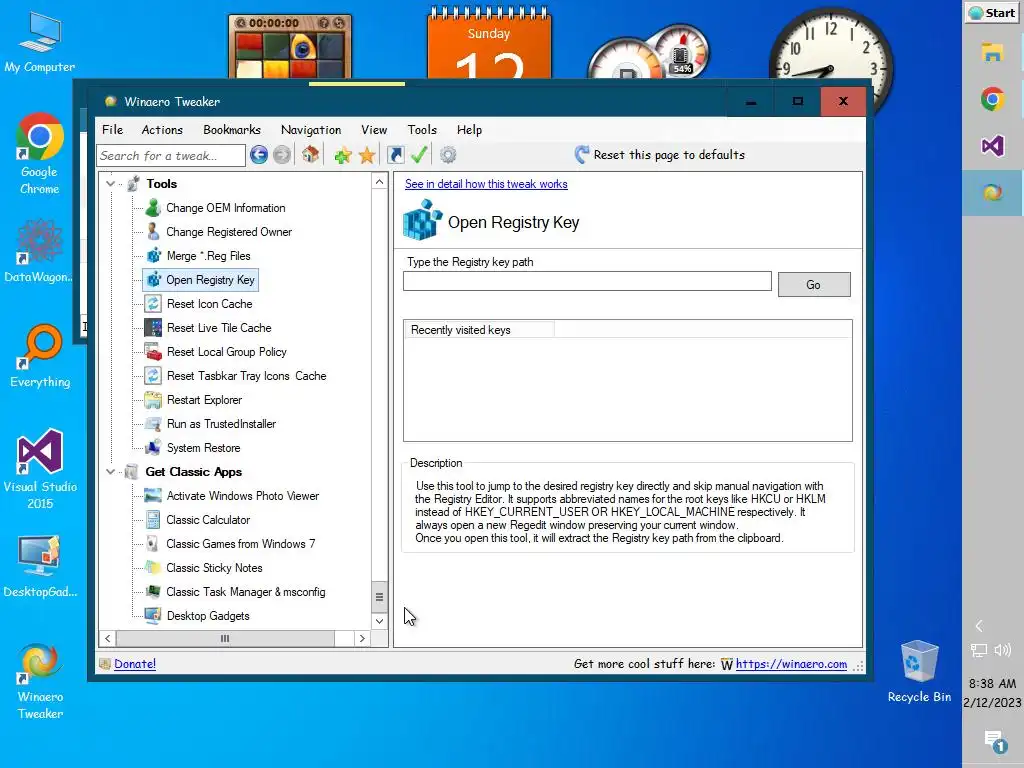This screenshot has height=768, width=1024.
Task: Select Classic Task Manager & msconfig item
Action: coord(246,592)
